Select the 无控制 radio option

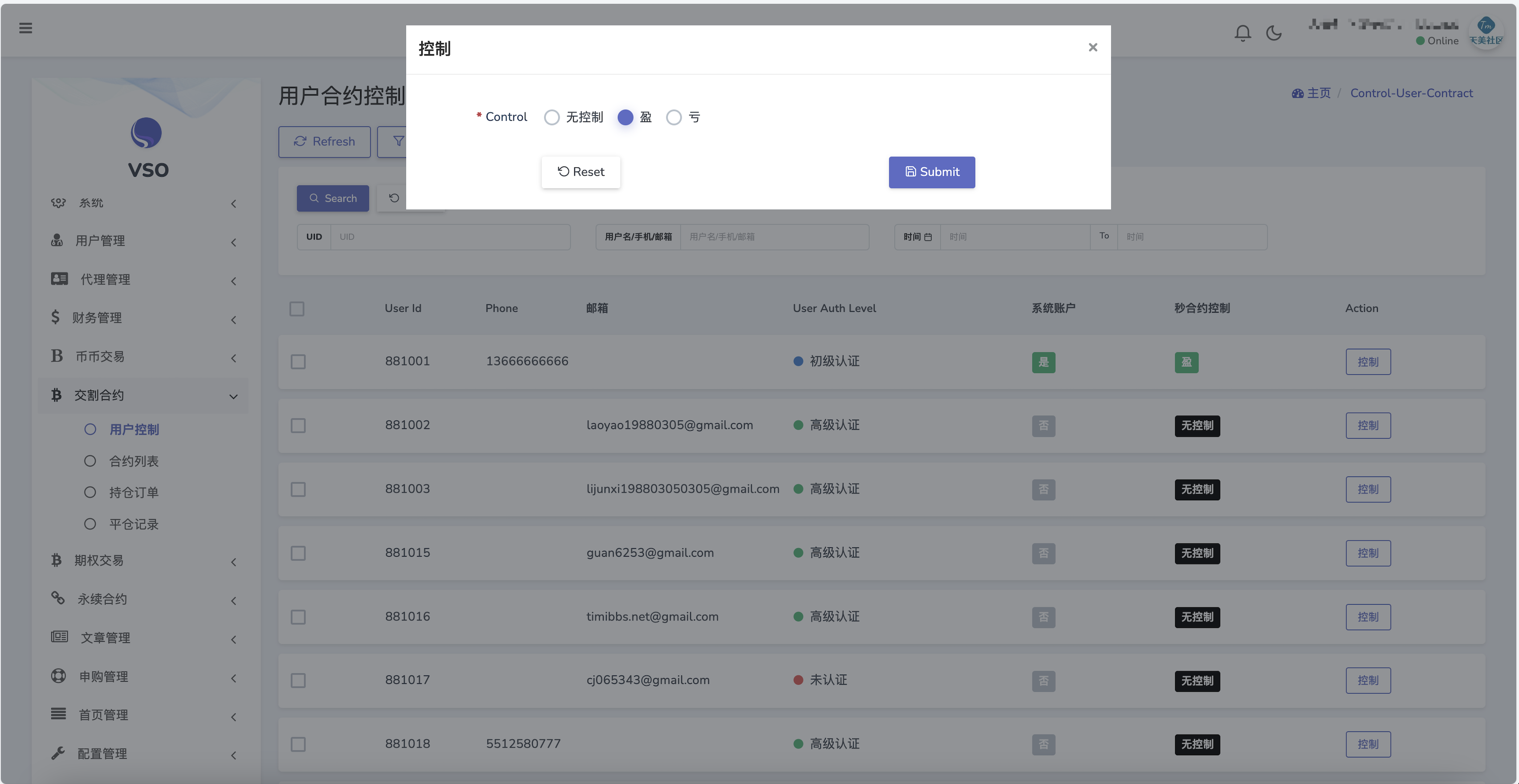(551, 117)
